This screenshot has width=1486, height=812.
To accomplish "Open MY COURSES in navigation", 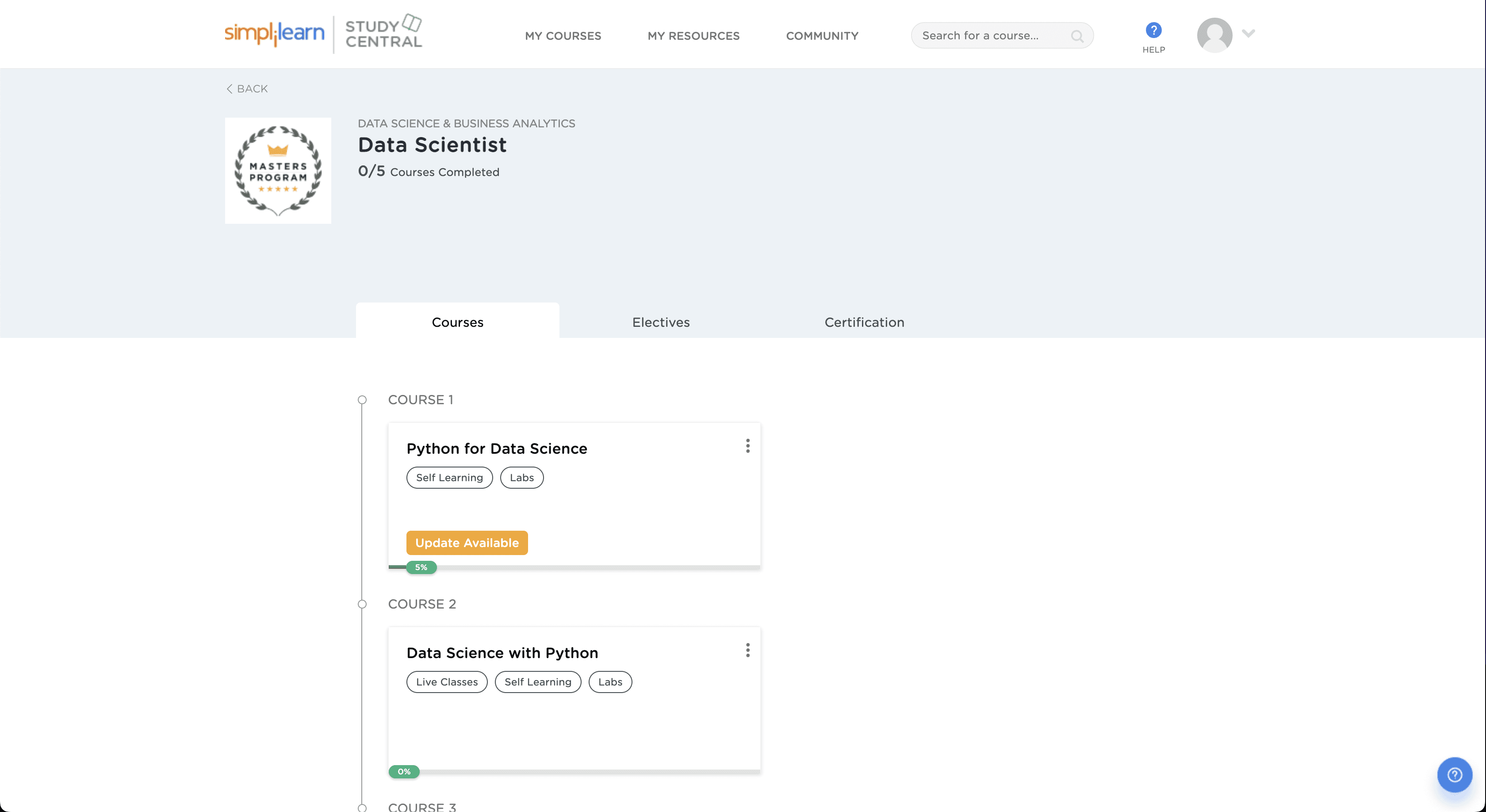I will click(563, 36).
